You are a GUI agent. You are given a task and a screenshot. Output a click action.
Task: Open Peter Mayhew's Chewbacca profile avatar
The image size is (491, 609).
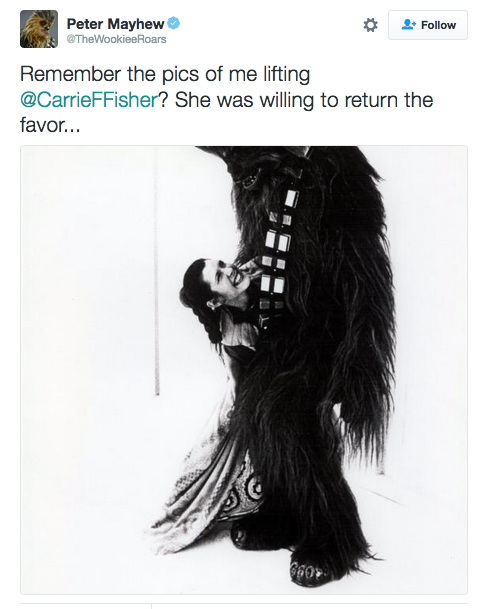(x=39, y=29)
